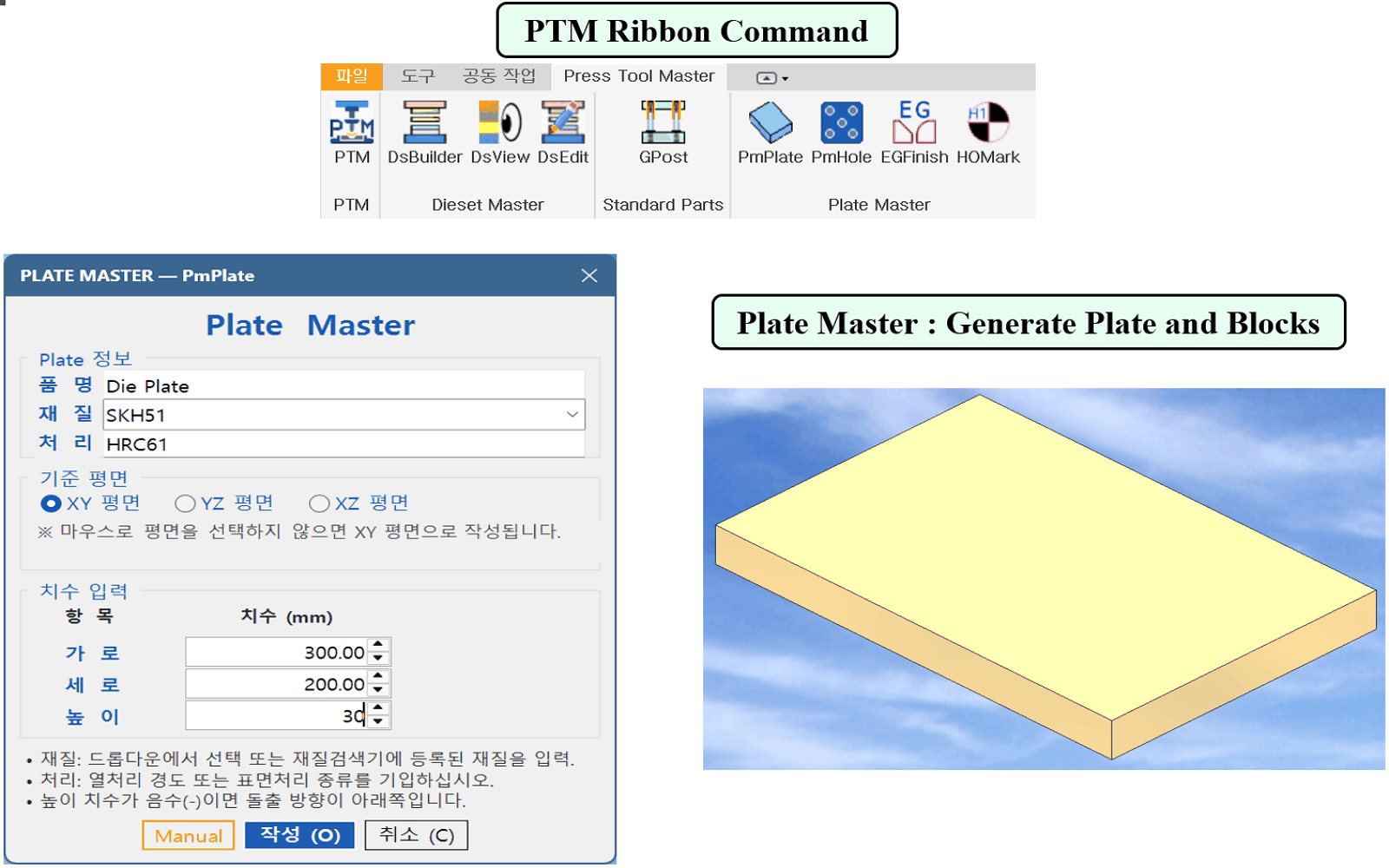Close the PLATE MASTER PmPlate dialog
The width and height of the screenshot is (1389, 868).
click(589, 275)
